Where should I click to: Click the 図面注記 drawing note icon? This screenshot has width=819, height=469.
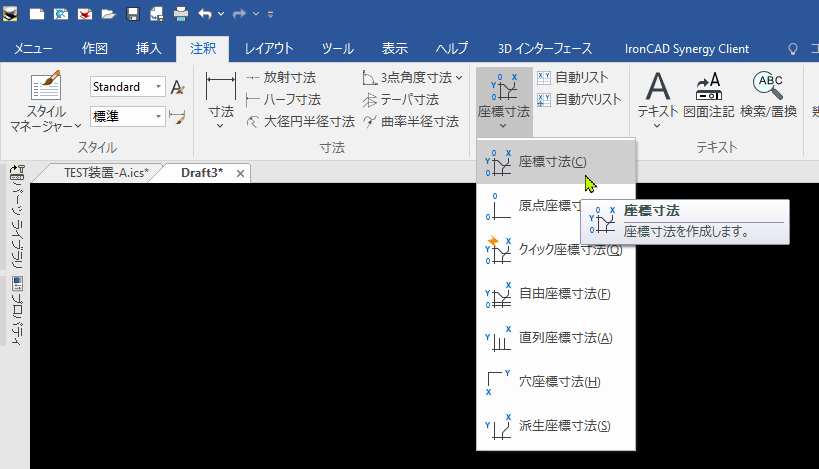click(x=708, y=95)
